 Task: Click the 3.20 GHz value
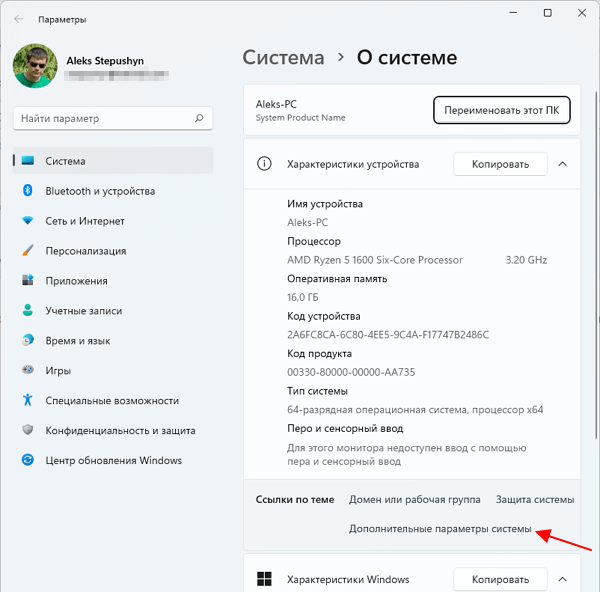pos(526,260)
